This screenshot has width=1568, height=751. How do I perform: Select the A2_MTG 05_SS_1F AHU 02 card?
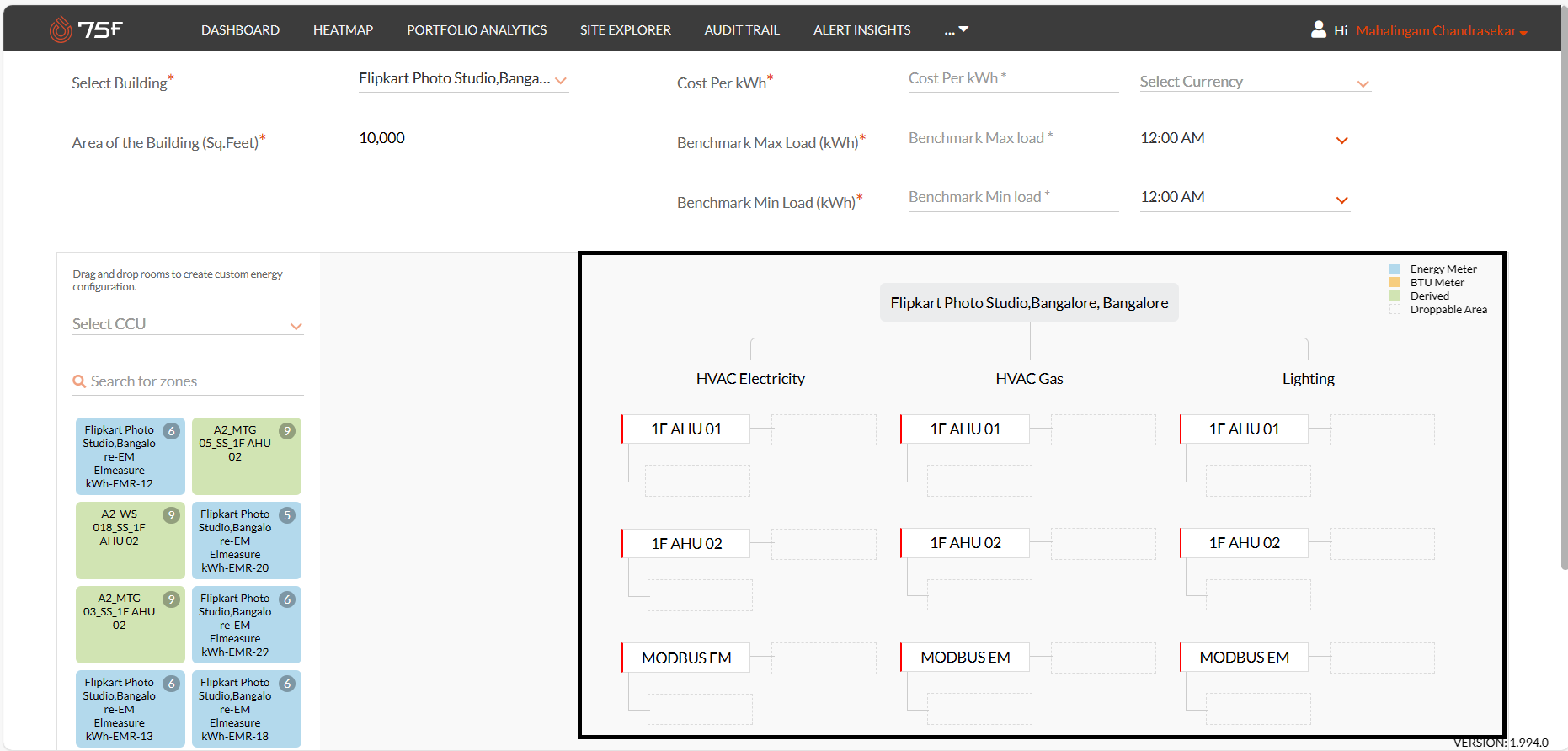coord(247,456)
